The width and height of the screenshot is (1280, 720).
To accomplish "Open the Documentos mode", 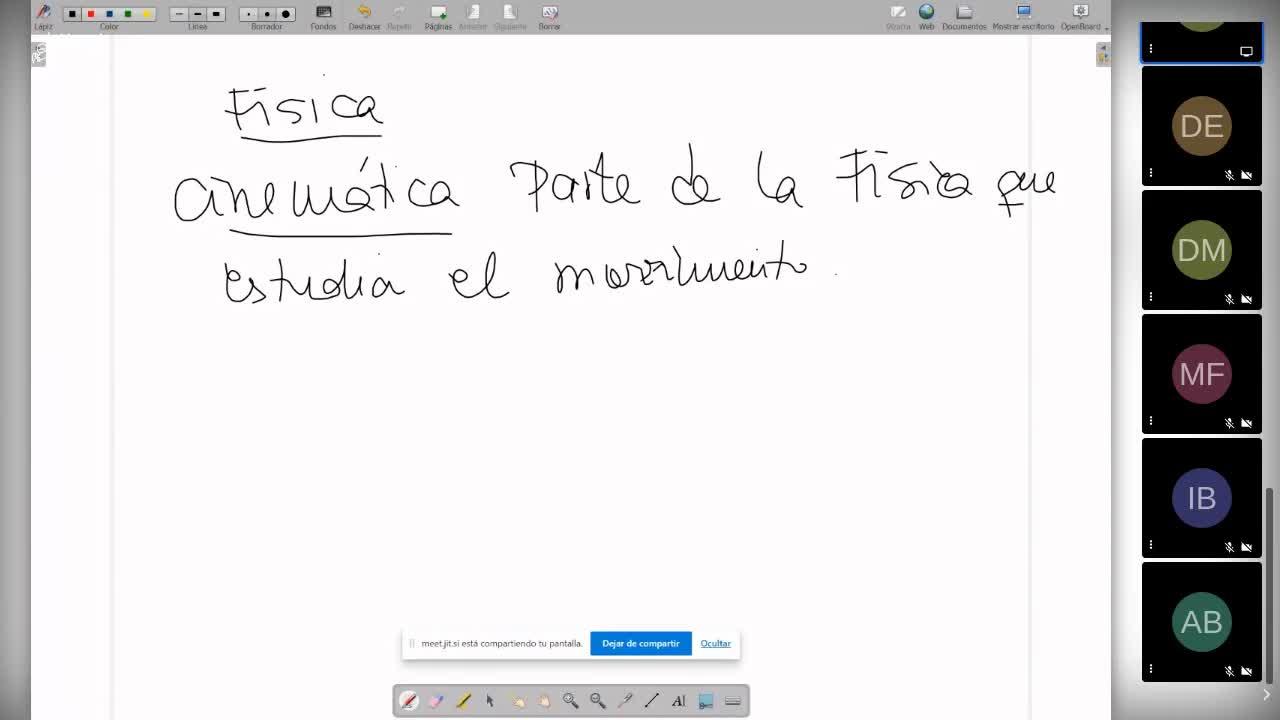I will click(x=964, y=16).
